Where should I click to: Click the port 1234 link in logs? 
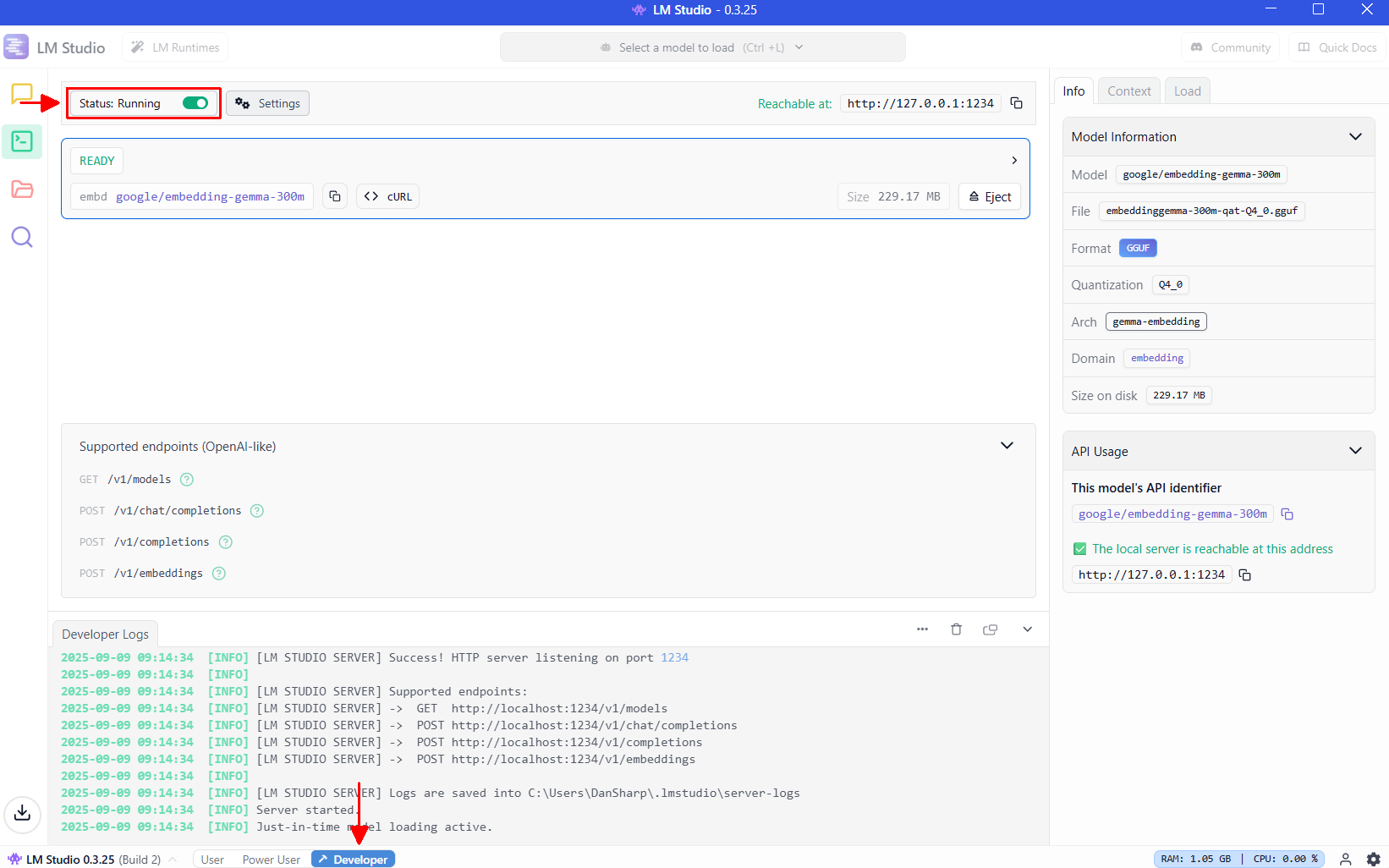click(674, 657)
